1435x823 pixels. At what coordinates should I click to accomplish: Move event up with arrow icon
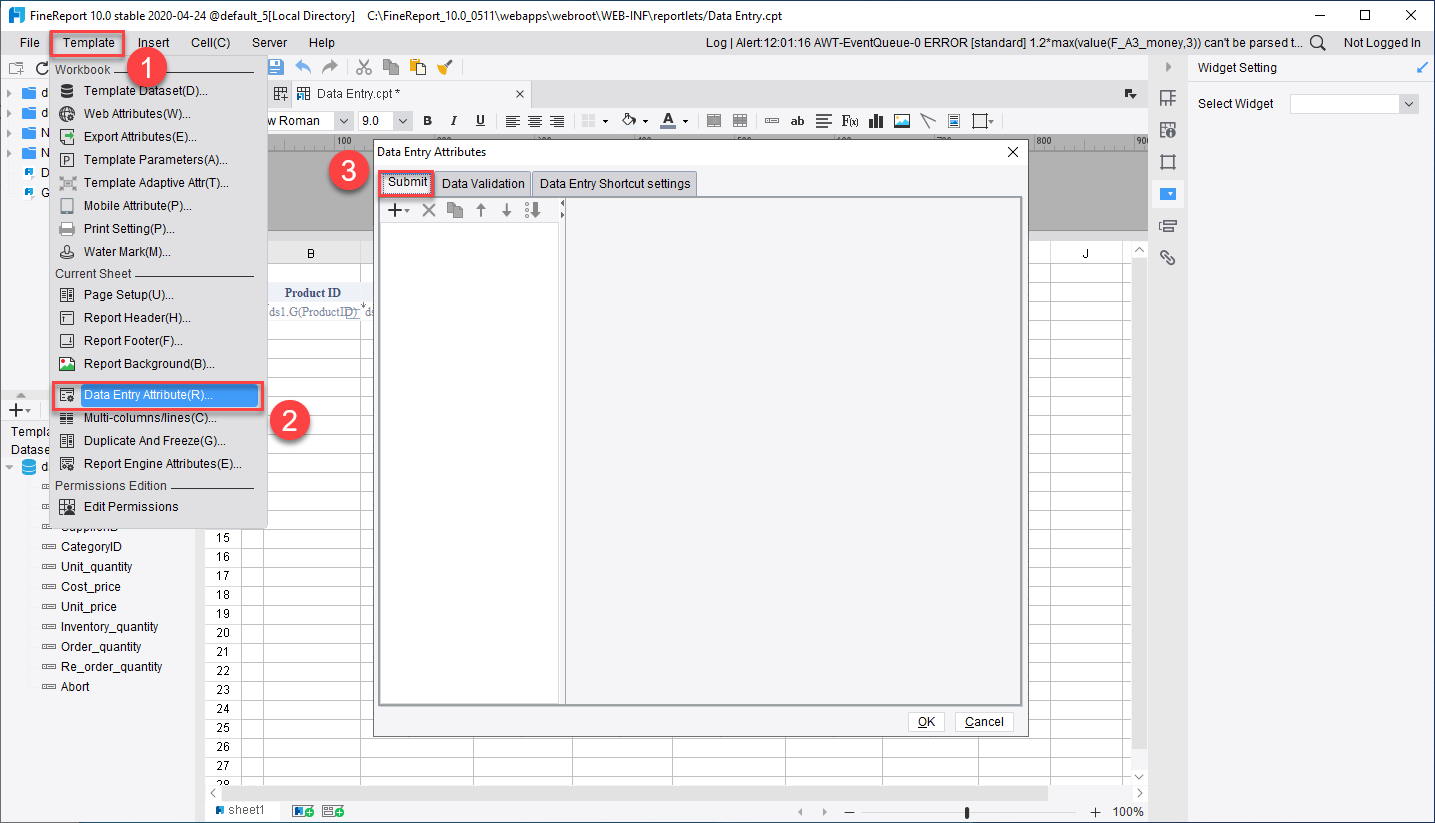point(481,209)
